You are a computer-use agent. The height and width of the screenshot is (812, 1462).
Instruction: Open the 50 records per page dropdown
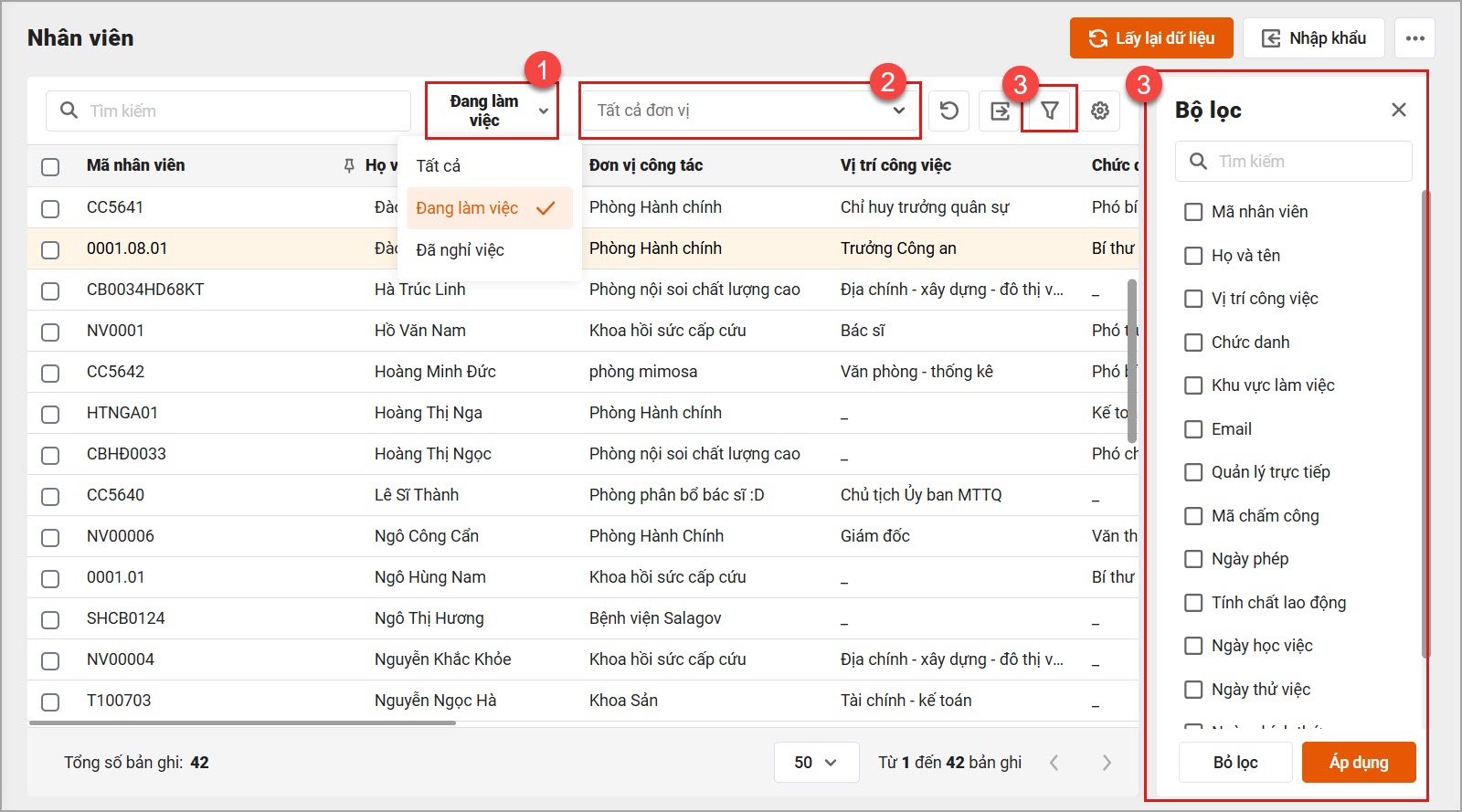tap(815, 763)
